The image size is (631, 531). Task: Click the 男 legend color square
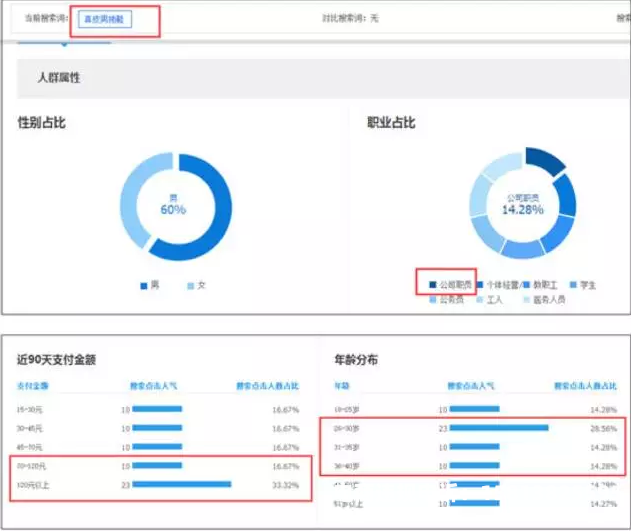click(x=143, y=286)
